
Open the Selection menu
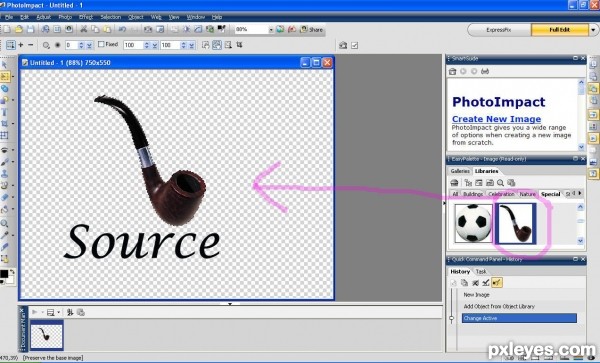[x=111, y=17]
